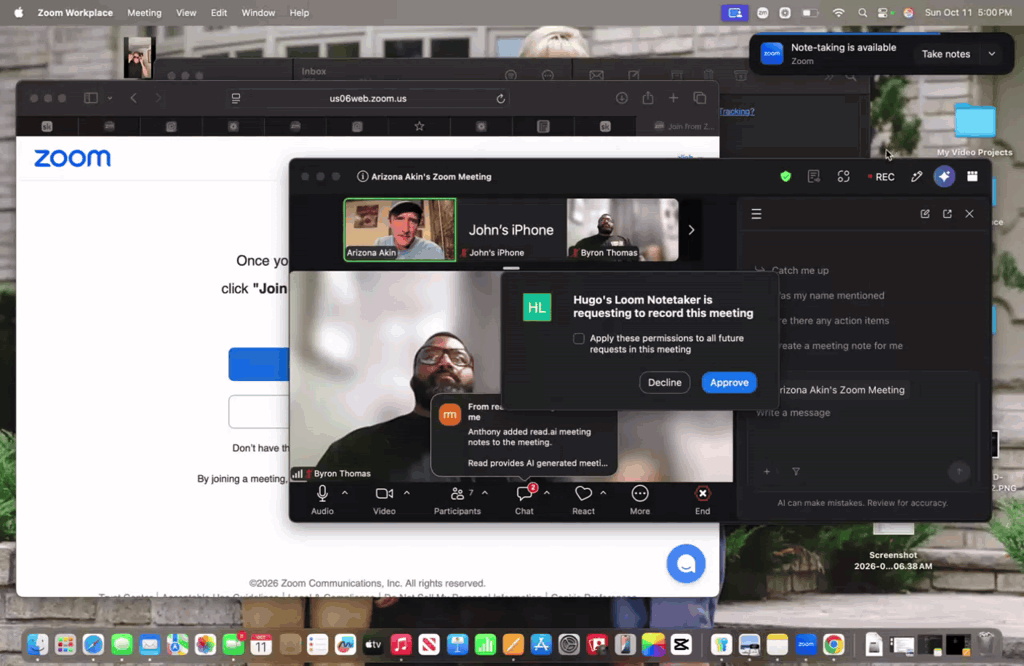Click the blue chat bubble on Zoom webpage
Viewport: 1024px width, 666px height.
pyautogui.click(x=686, y=563)
